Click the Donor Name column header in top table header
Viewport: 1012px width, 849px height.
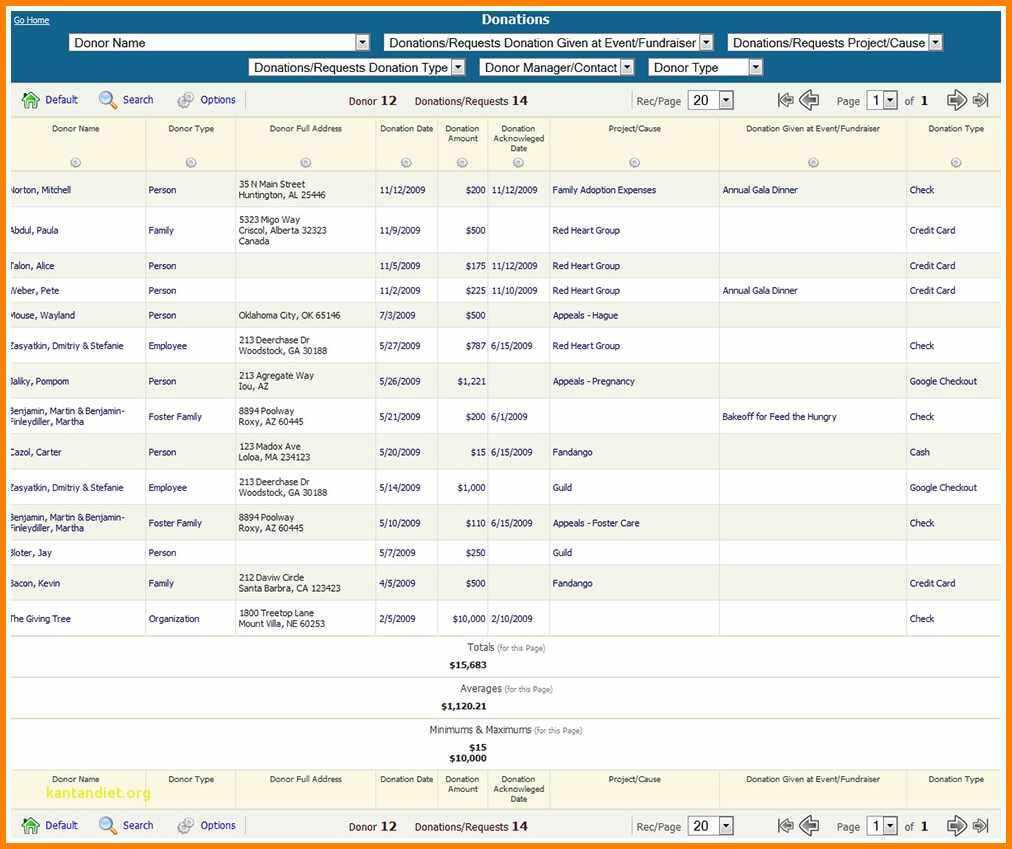pyautogui.click(x=76, y=128)
